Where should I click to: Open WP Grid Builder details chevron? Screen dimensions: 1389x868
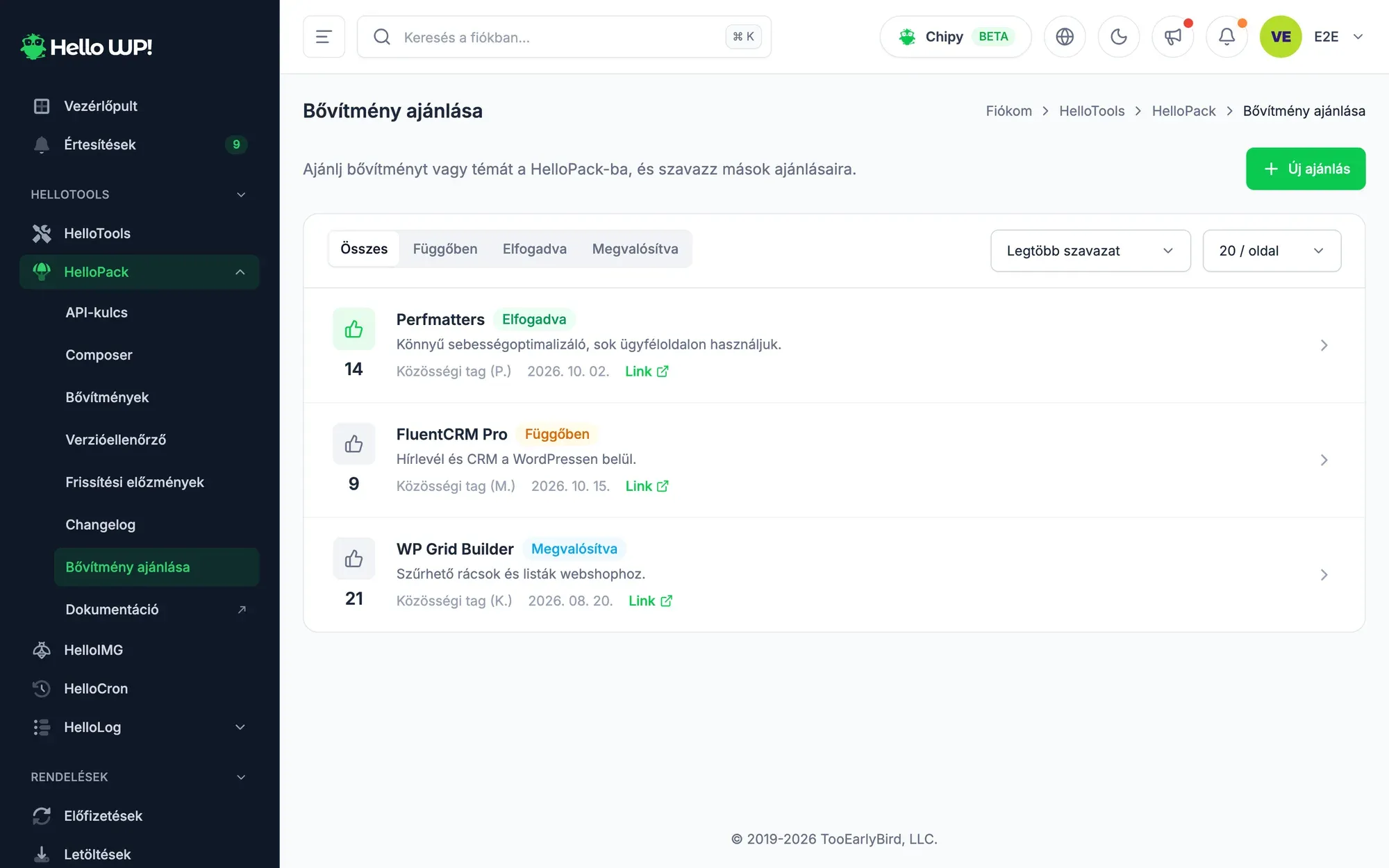pos(1324,574)
